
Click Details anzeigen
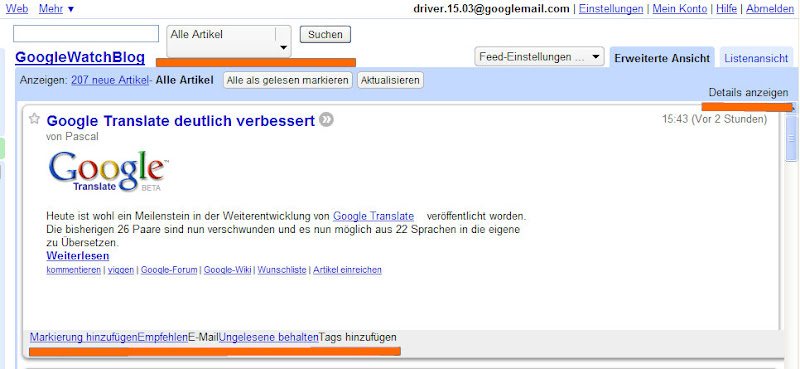click(x=748, y=93)
